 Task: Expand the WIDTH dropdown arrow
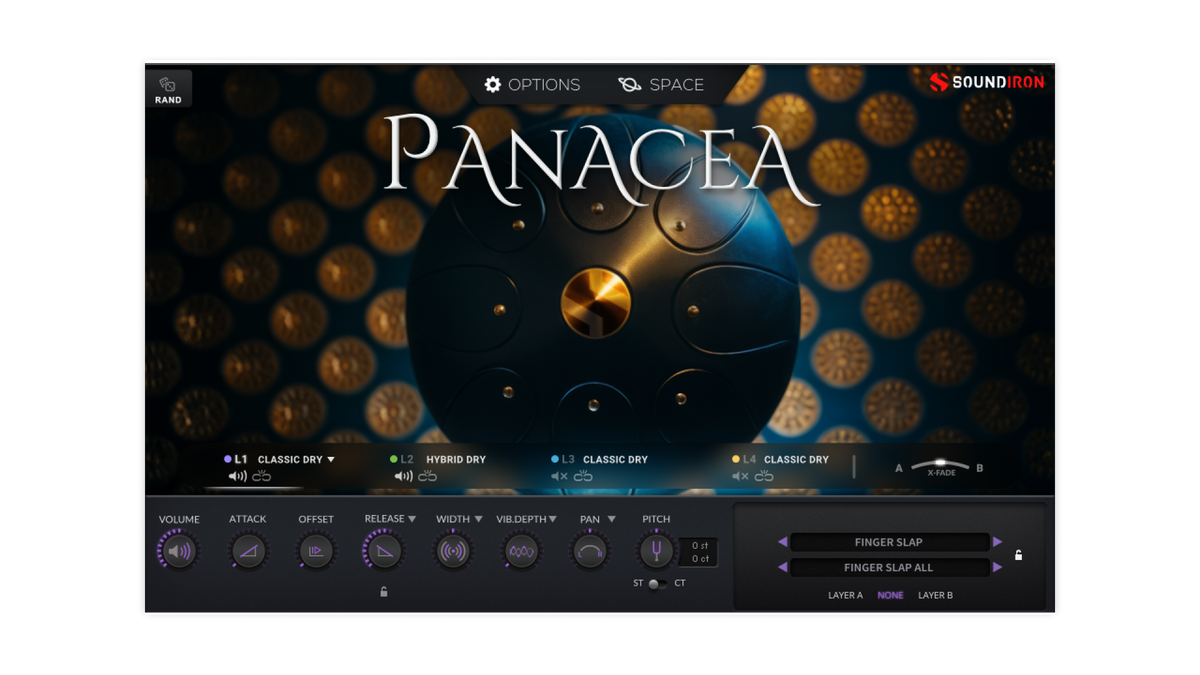(x=478, y=519)
